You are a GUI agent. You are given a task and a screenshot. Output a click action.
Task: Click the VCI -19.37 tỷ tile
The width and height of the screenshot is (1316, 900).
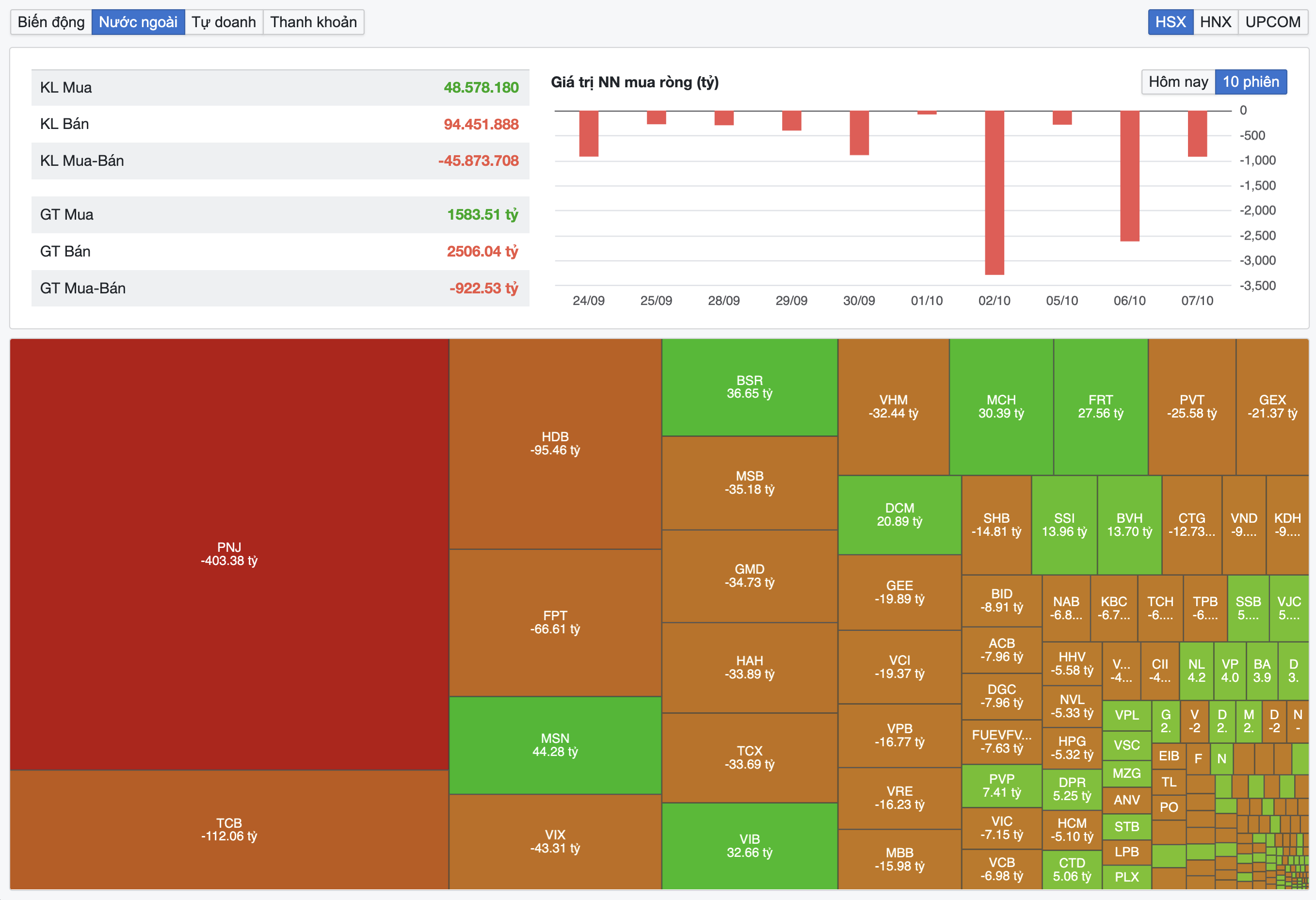(x=900, y=667)
